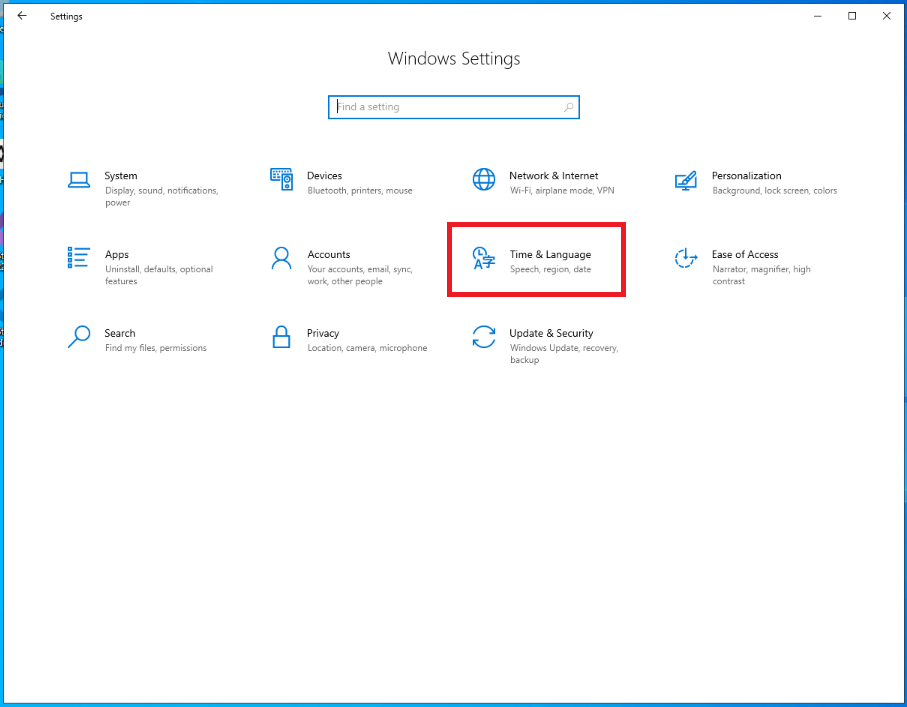
Task: Click 'Wi-Fi, airplane mode, VPN' description
Action: (x=562, y=190)
